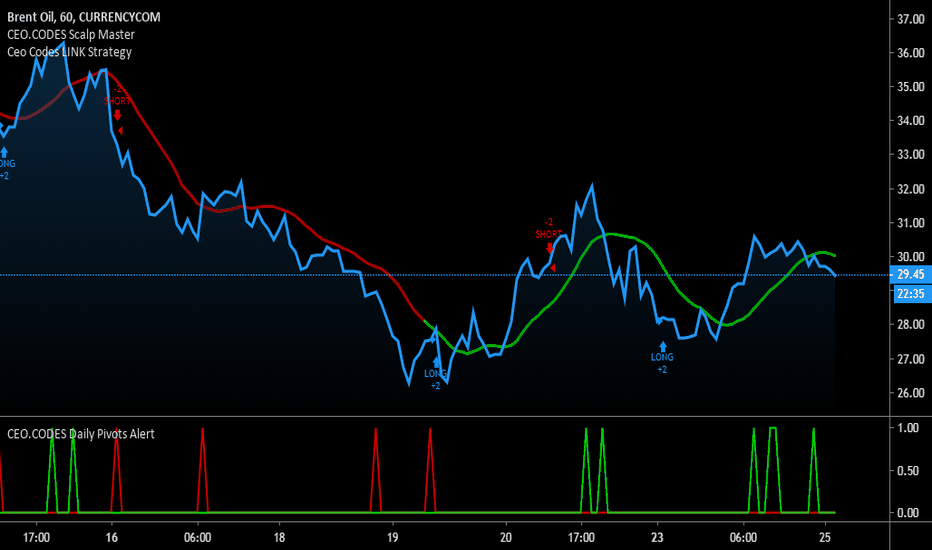932x550 pixels.
Task: Click the 33.00 price axis label
Action: [x=911, y=155]
